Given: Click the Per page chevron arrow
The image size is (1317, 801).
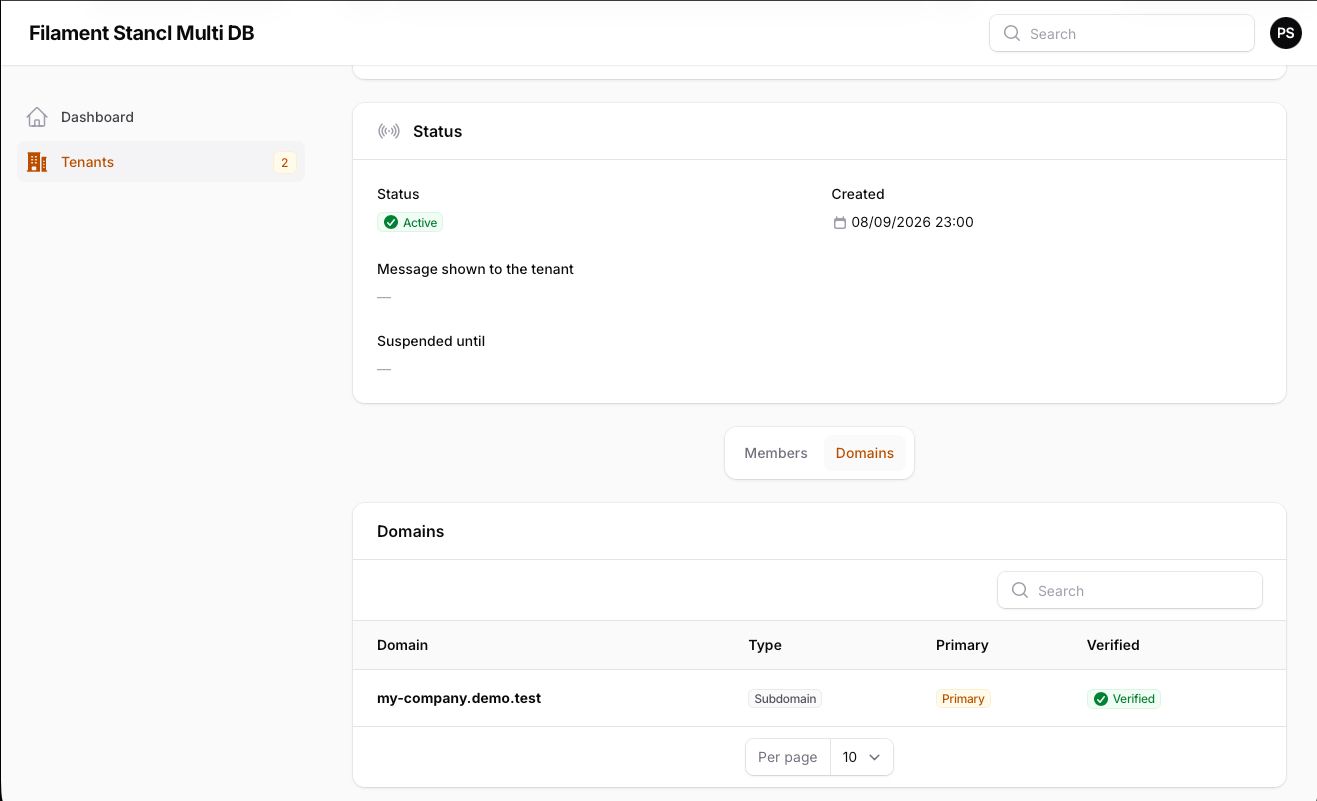Looking at the screenshot, I should (875, 757).
